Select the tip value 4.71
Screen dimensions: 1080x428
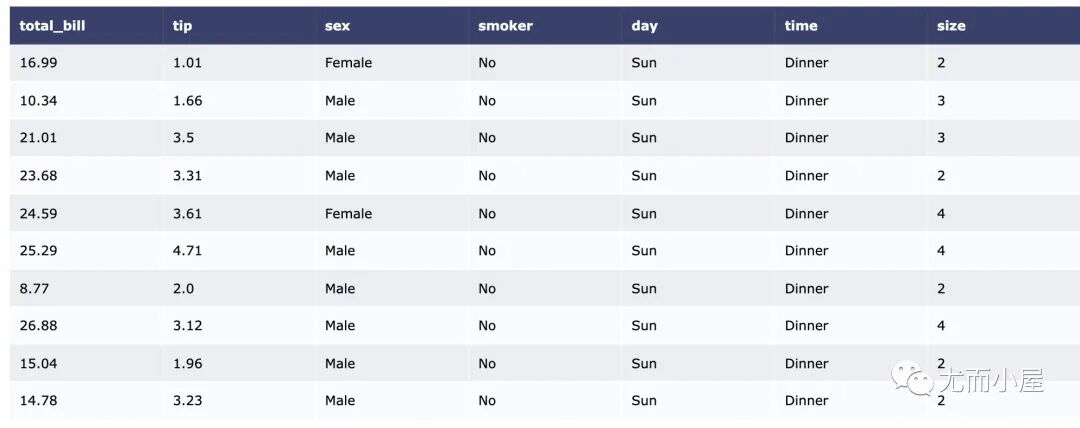click(x=187, y=251)
